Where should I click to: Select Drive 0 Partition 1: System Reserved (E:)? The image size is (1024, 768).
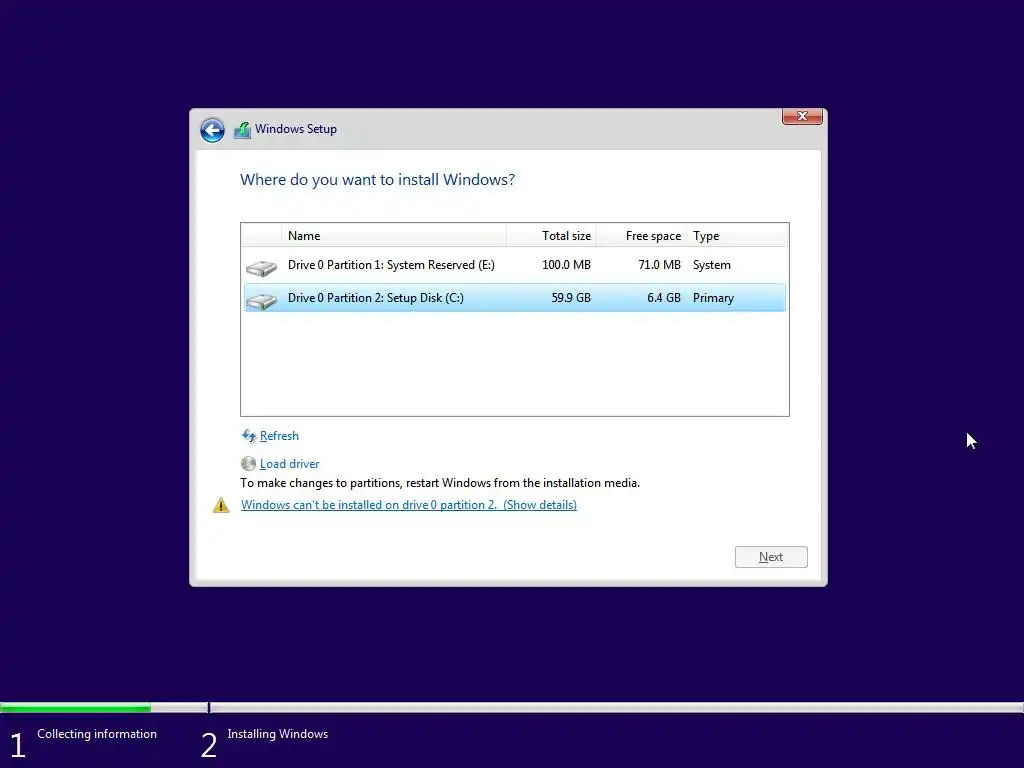tap(515, 265)
